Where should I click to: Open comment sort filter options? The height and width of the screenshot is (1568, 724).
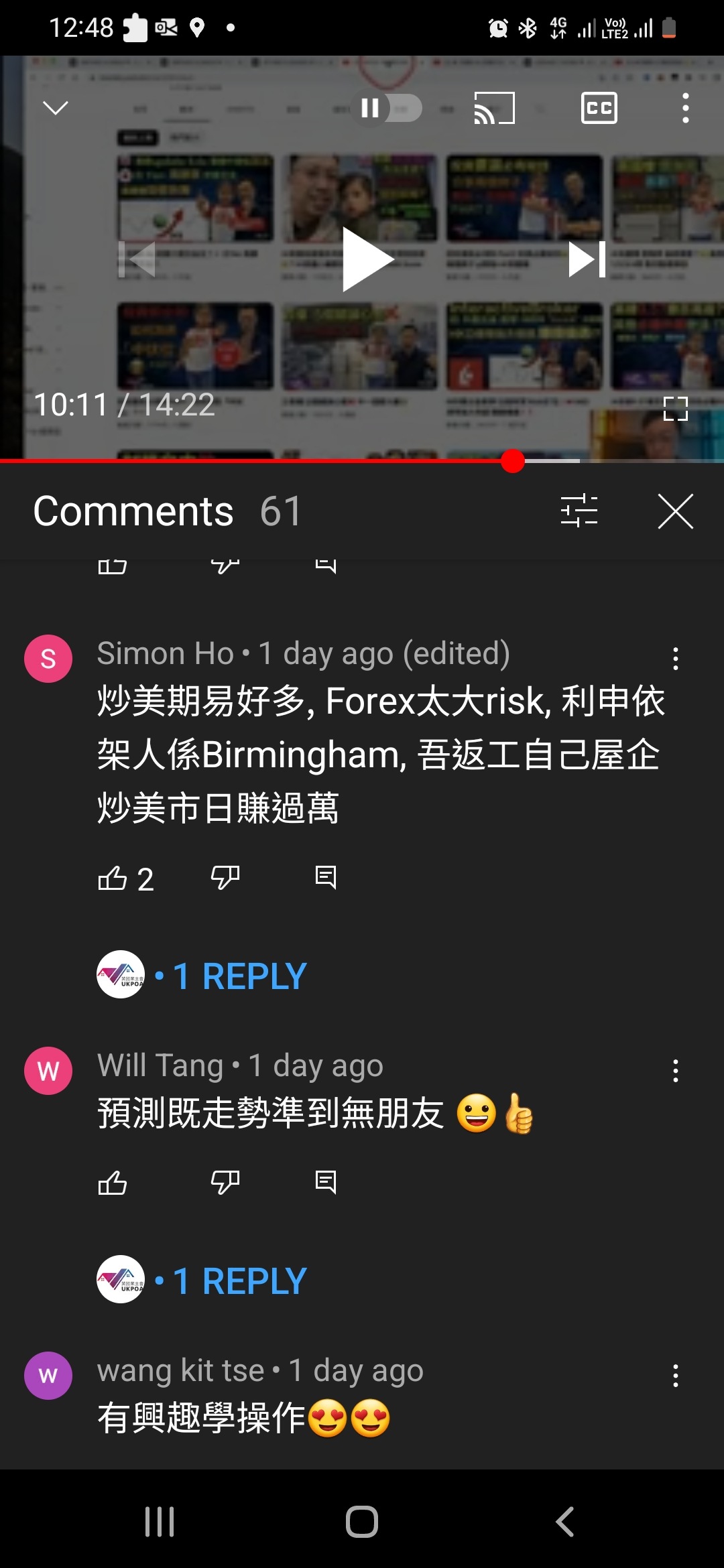pyautogui.click(x=579, y=511)
